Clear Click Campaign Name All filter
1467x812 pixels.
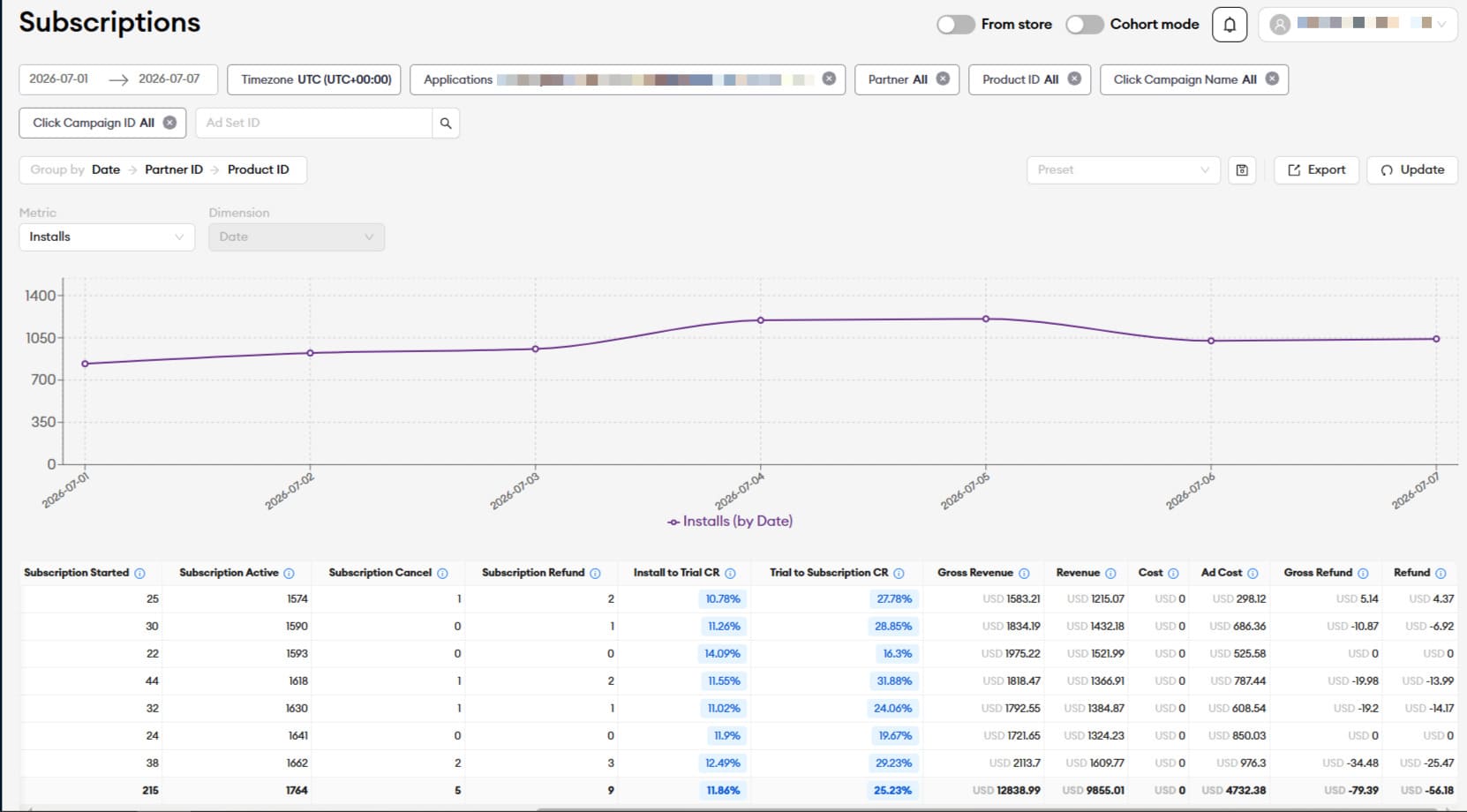(x=1272, y=79)
